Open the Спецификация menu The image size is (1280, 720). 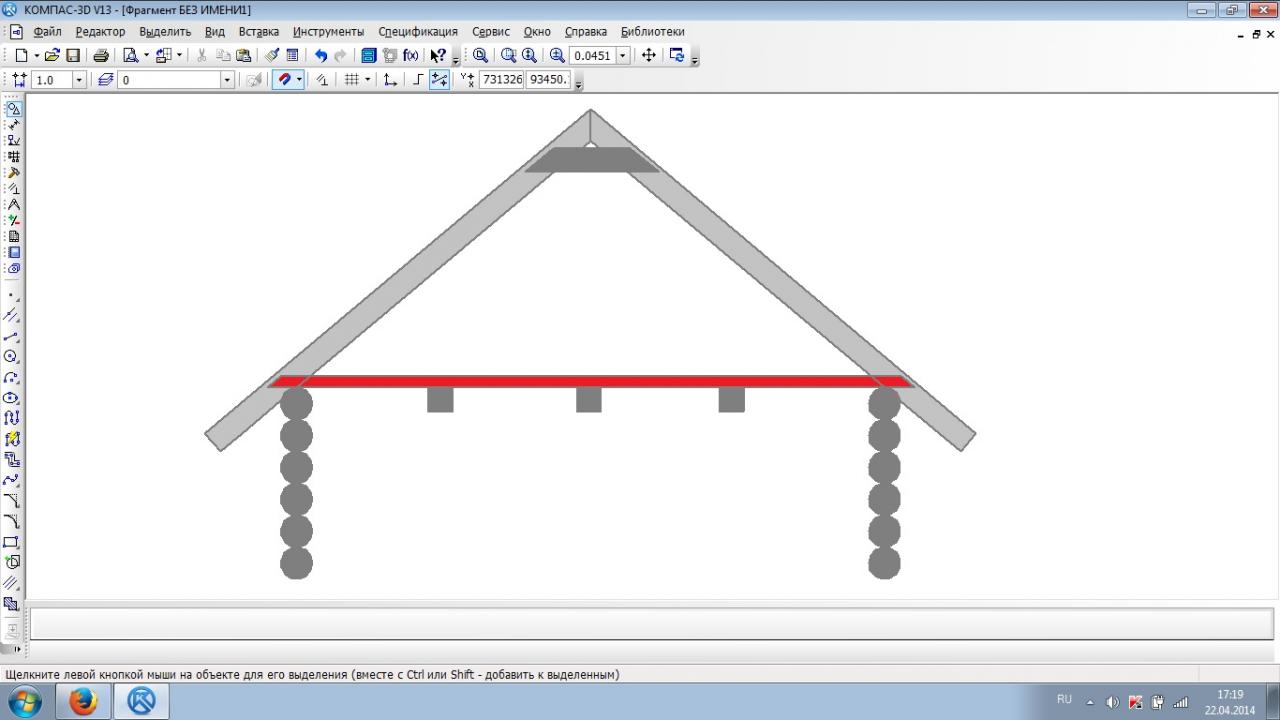pos(417,32)
